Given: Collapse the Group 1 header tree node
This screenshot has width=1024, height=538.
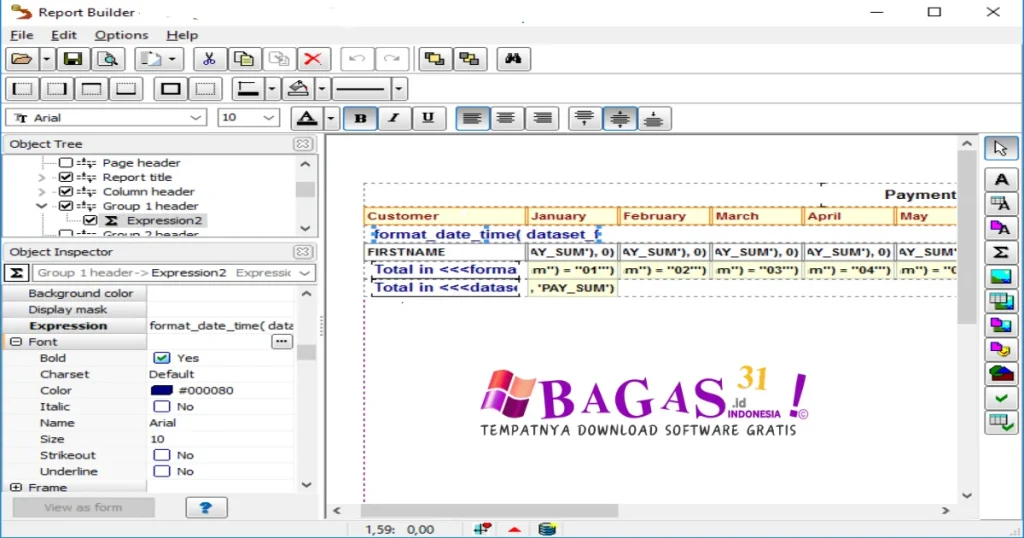Looking at the screenshot, I should (x=42, y=206).
